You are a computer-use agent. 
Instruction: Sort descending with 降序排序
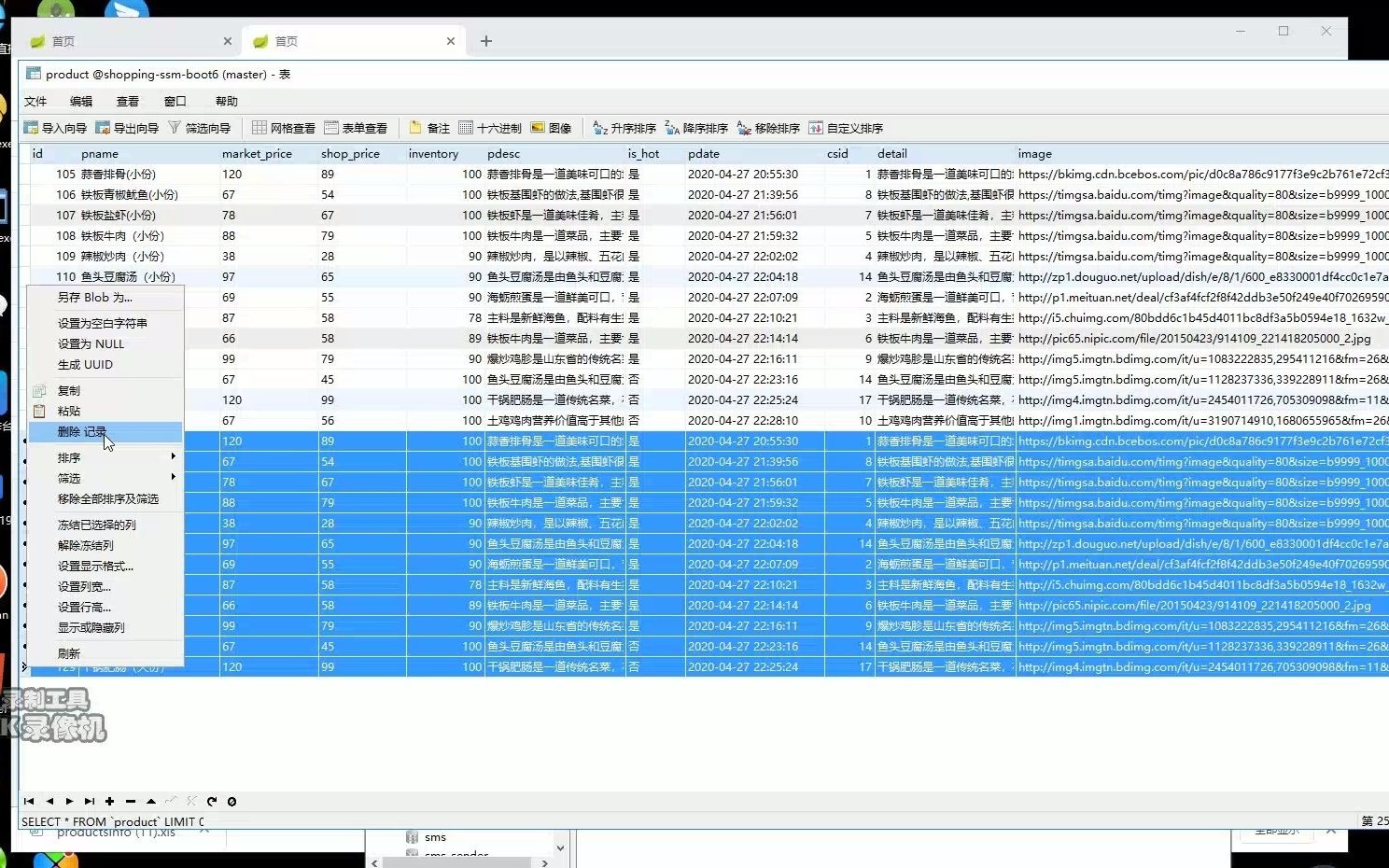[696, 128]
